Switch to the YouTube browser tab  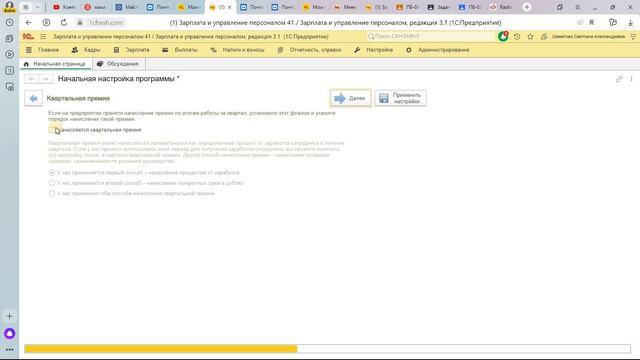(x=64, y=7)
